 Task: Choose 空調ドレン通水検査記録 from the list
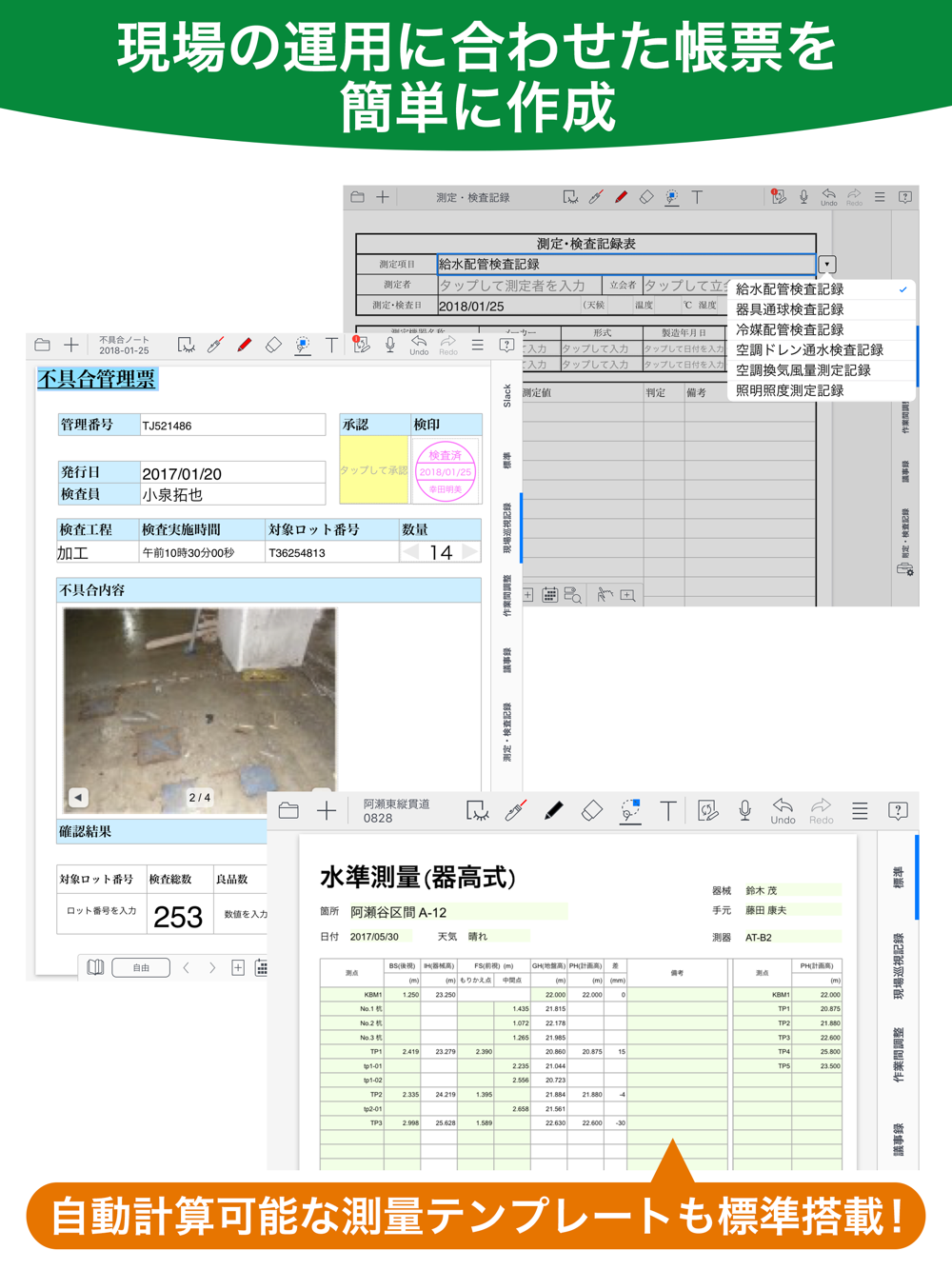tap(822, 349)
